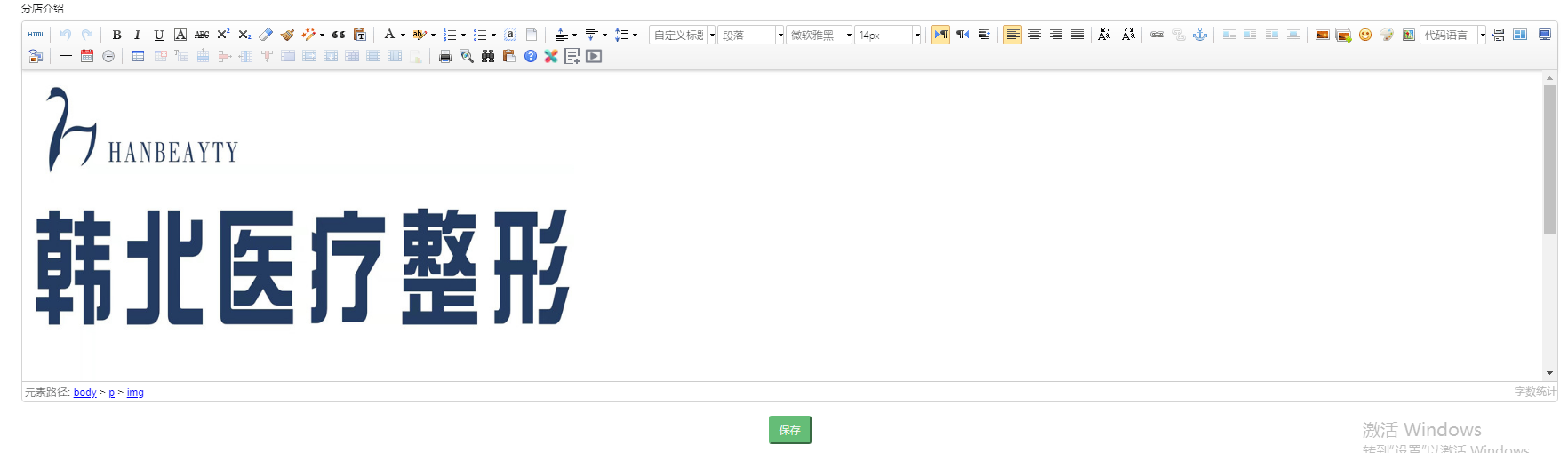
Task: Insert current date calendar icon
Action: click(87, 56)
